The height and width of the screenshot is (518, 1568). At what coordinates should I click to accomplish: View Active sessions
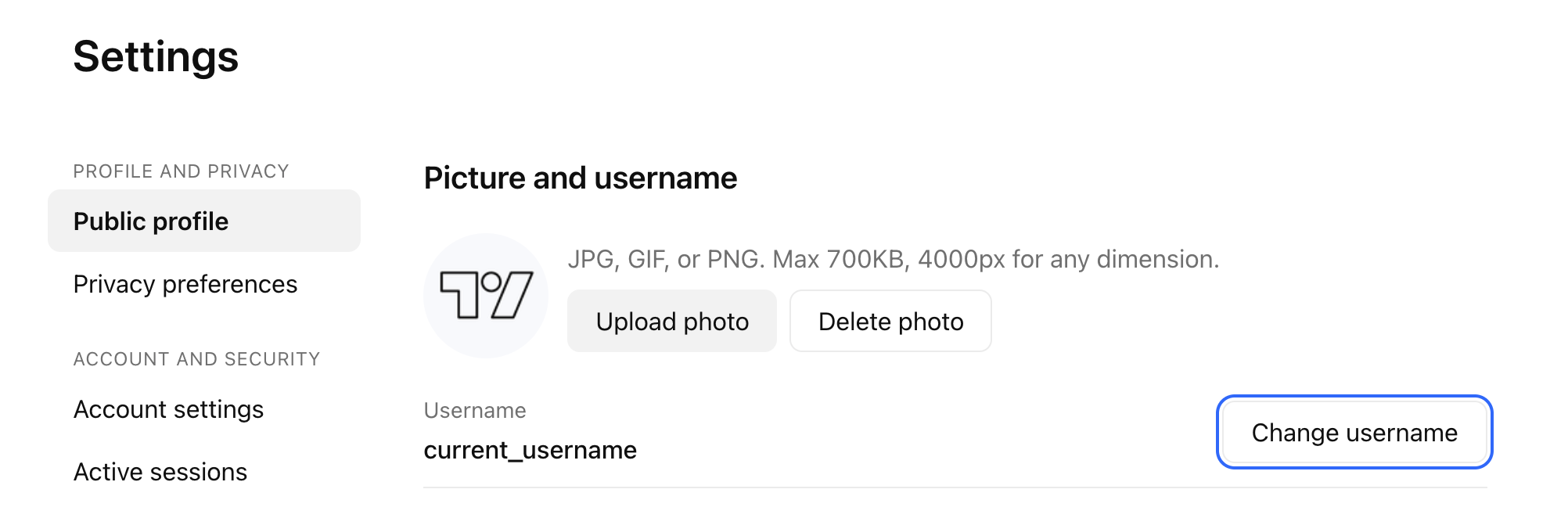[x=160, y=471]
